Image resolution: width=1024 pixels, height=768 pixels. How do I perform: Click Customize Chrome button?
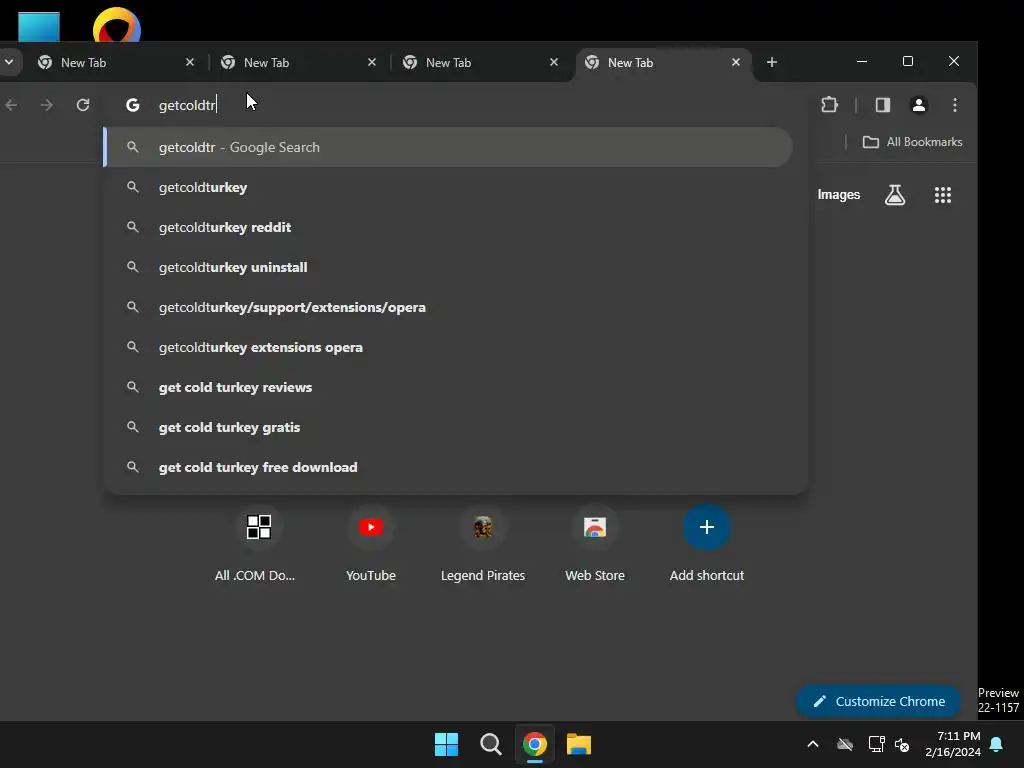click(878, 701)
